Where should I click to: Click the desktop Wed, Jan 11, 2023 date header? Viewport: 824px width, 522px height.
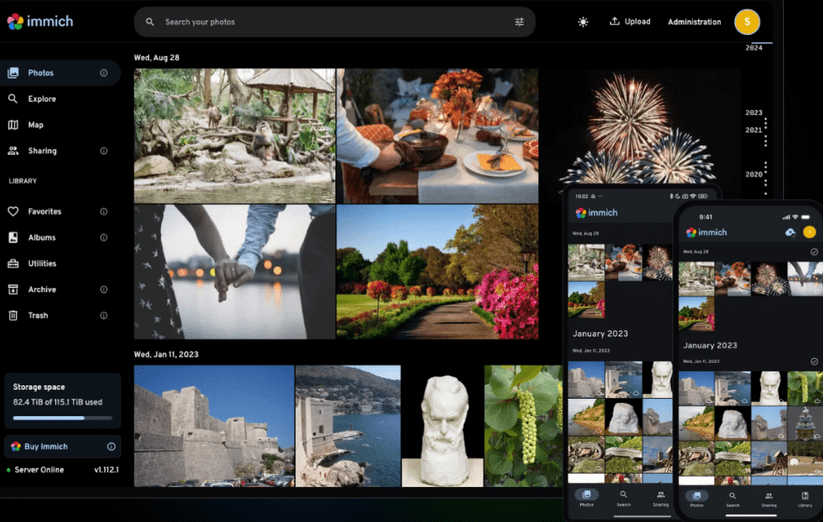coord(166,354)
